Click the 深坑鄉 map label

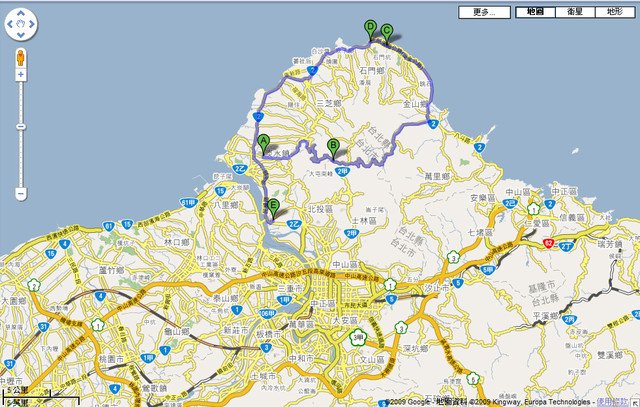point(416,348)
